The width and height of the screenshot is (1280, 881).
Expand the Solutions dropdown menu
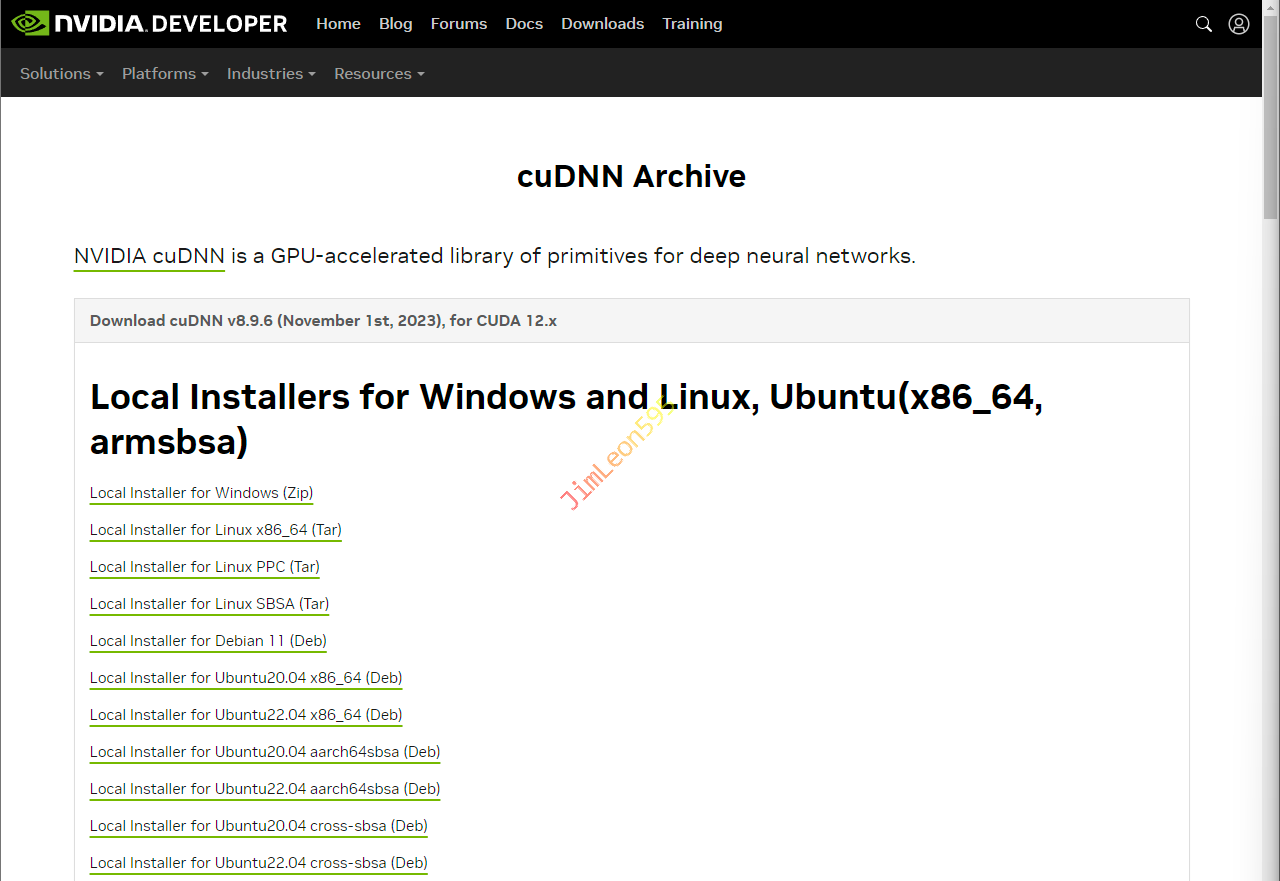coord(61,74)
